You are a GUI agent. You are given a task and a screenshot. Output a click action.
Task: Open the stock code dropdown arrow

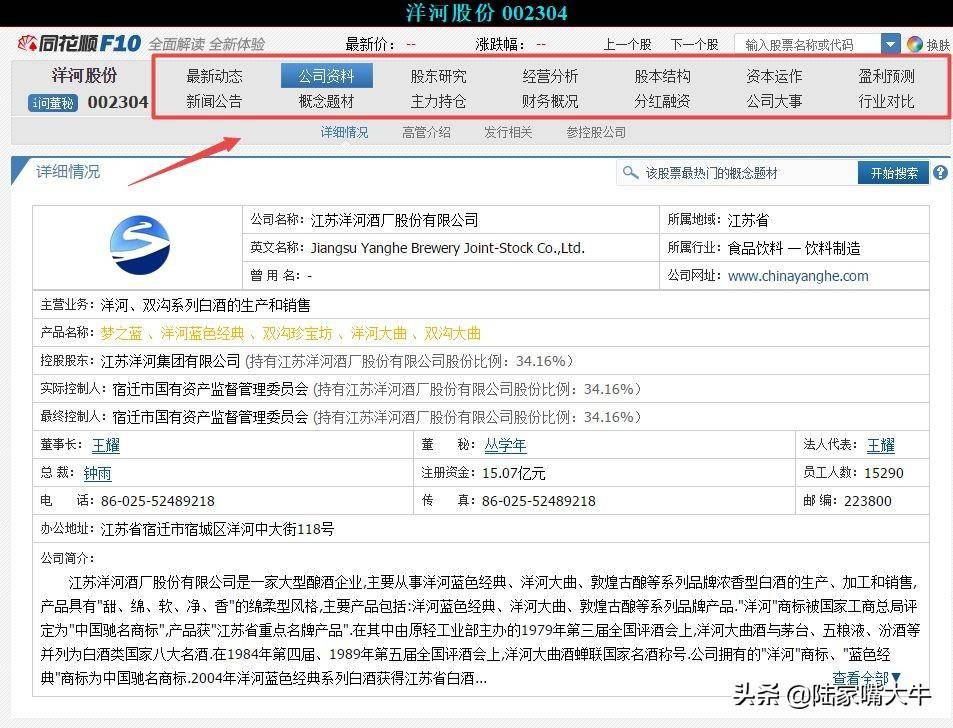[890, 44]
